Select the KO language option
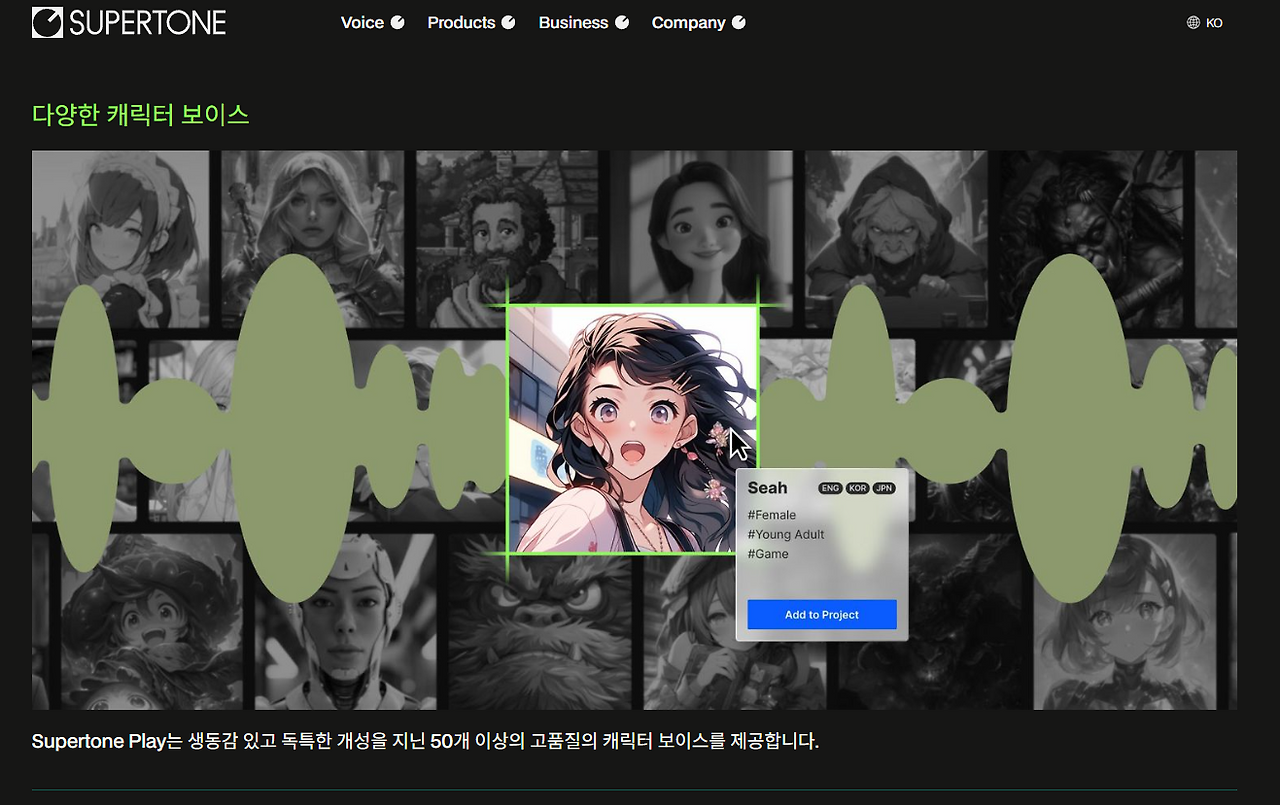The image size is (1280, 805). [1213, 22]
